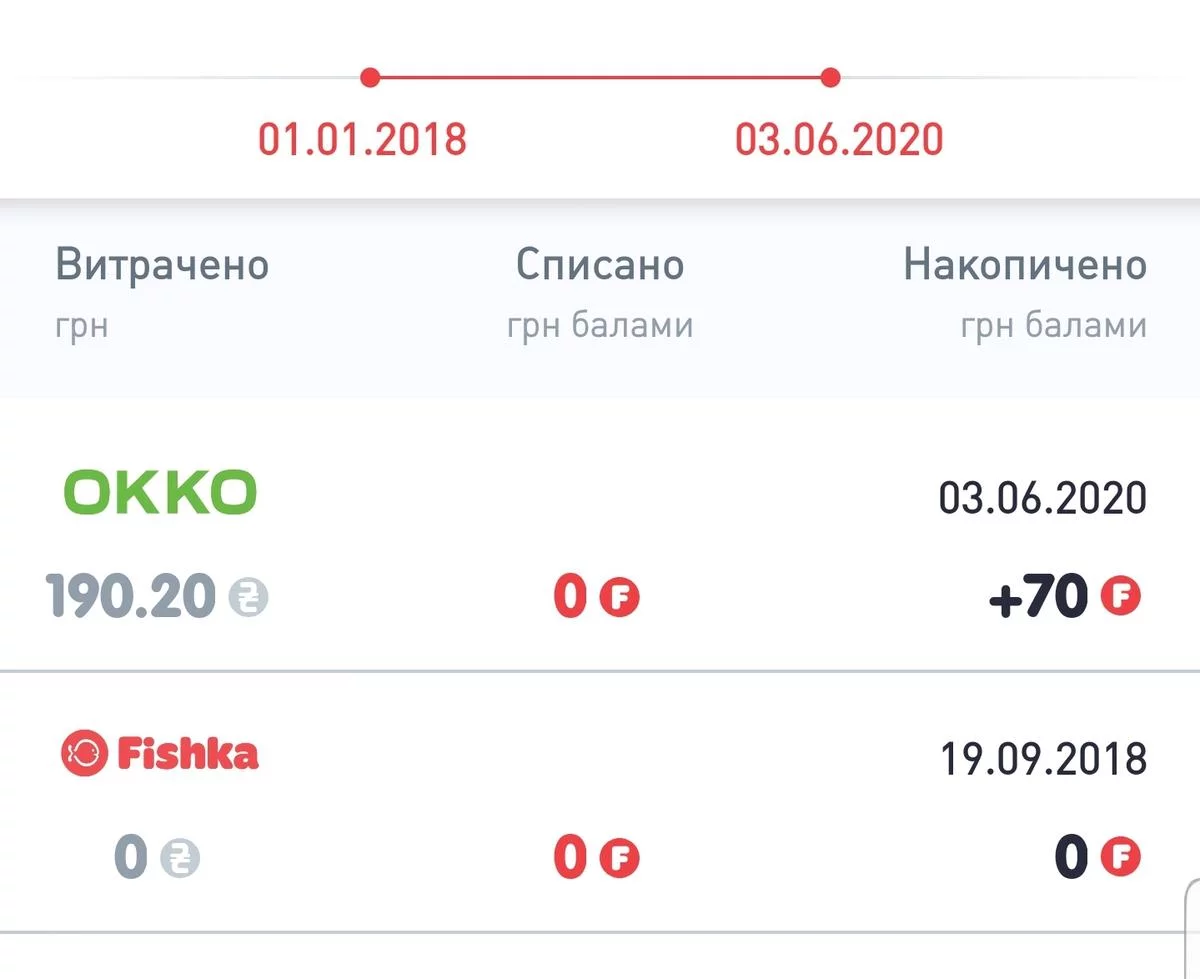Click the right date range slider handle
Viewport: 1200px width, 979px height.
[830, 77]
